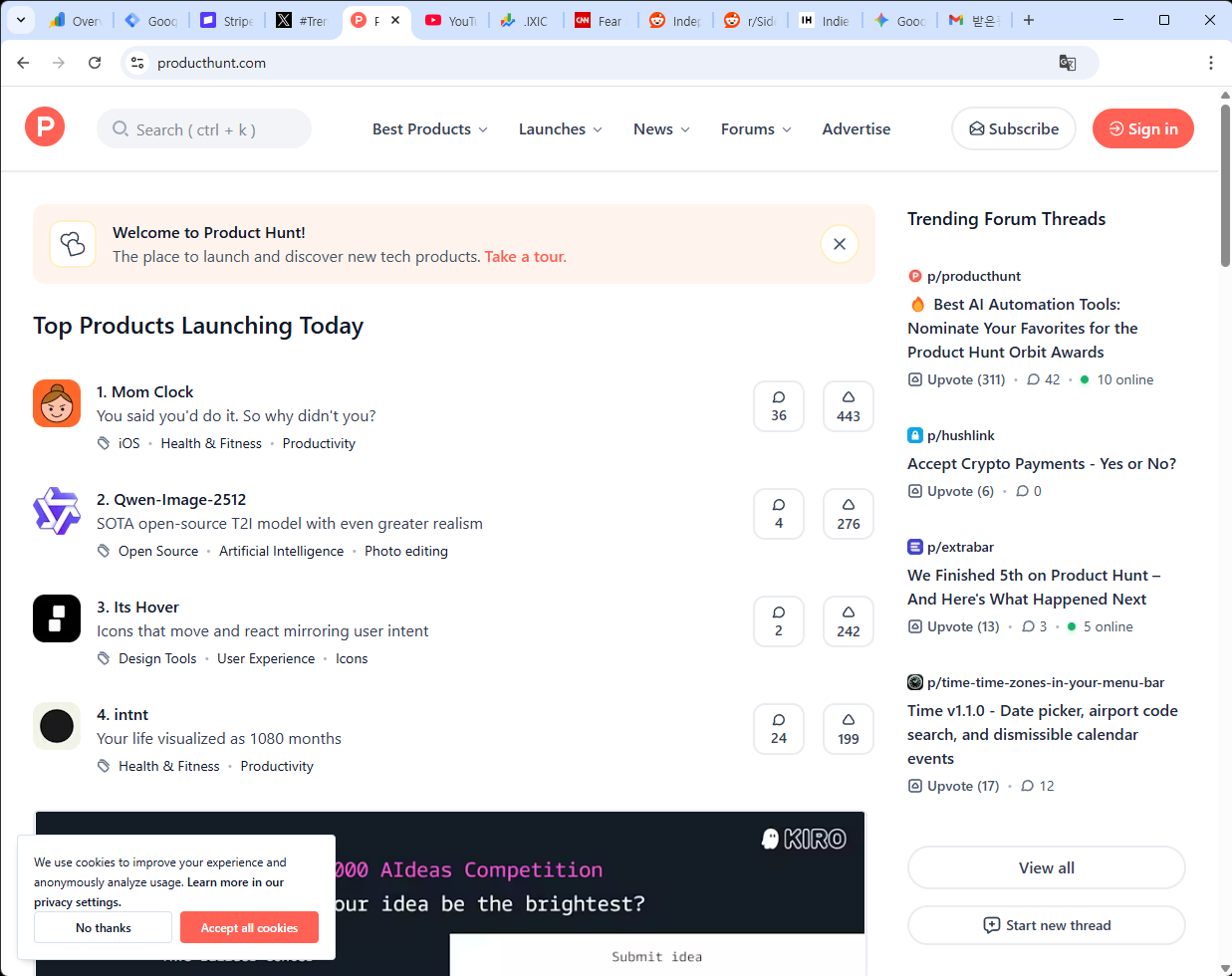Click the translate page icon in address bar
The width and height of the screenshot is (1232, 976).
click(1067, 63)
